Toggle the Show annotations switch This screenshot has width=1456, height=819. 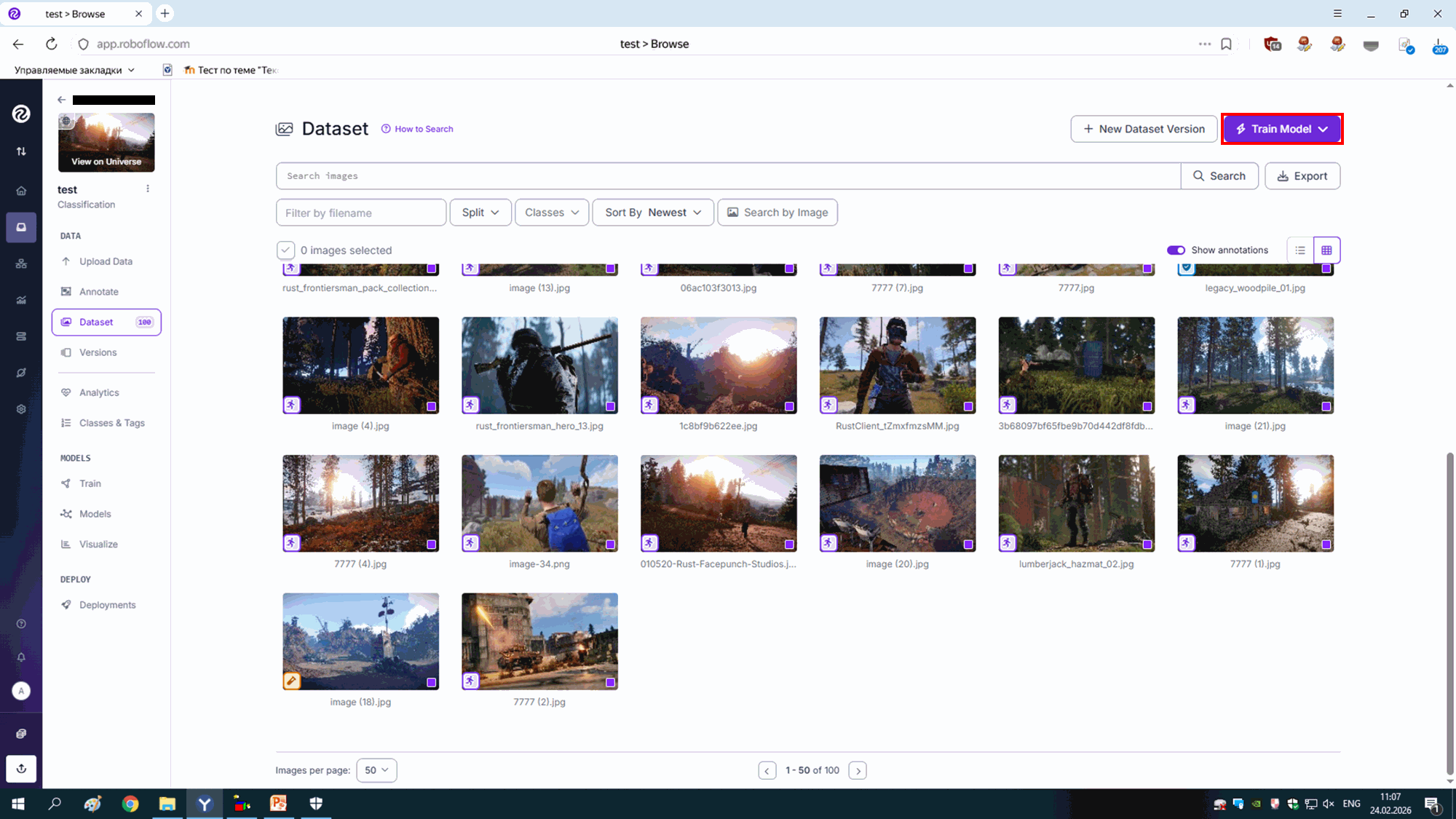1176,250
